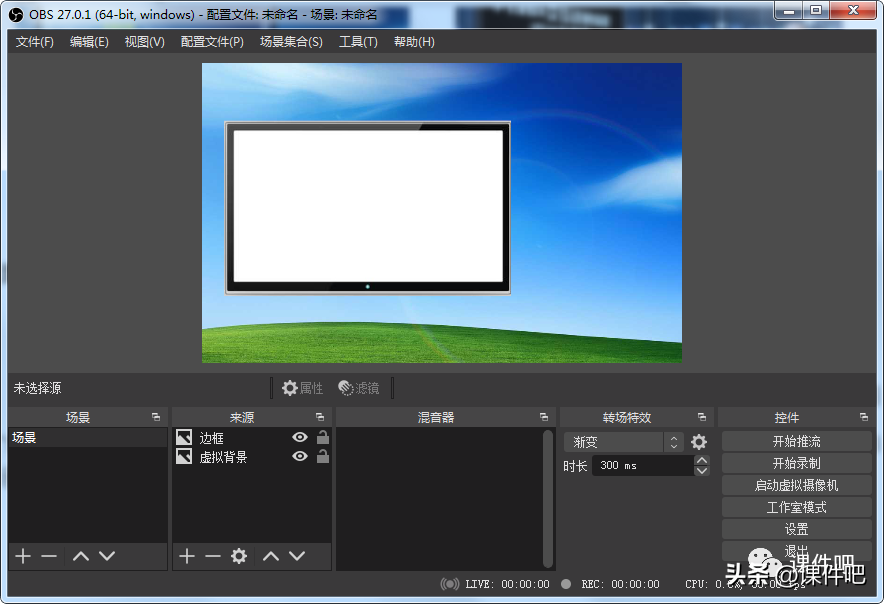Pop out the 混音器 dock panel
Image resolution: width=884 pixels, height=604 pixels.
[x=544, y=417]
